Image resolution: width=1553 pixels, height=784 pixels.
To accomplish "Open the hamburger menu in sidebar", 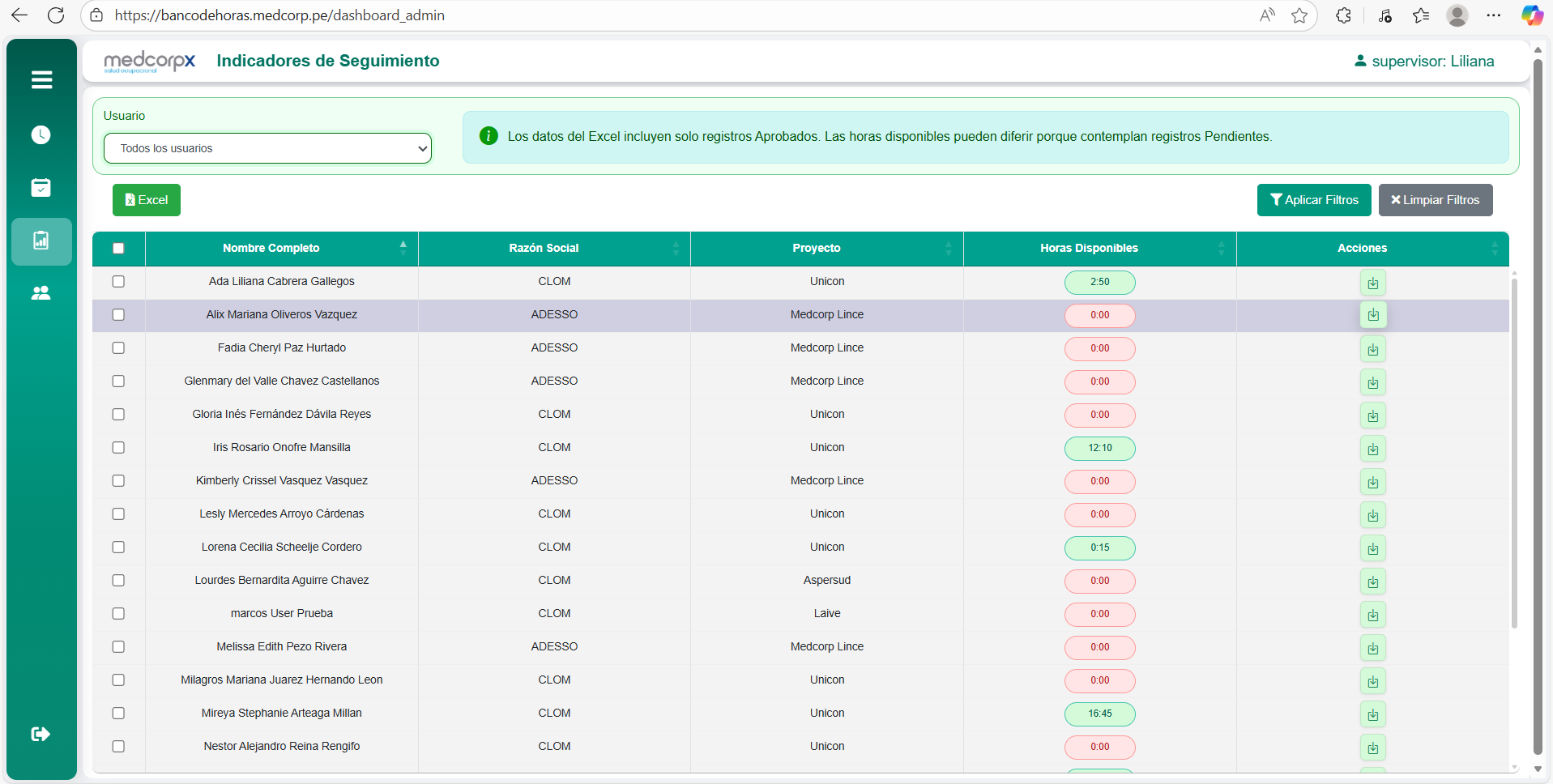I will [x=41, y=79].
